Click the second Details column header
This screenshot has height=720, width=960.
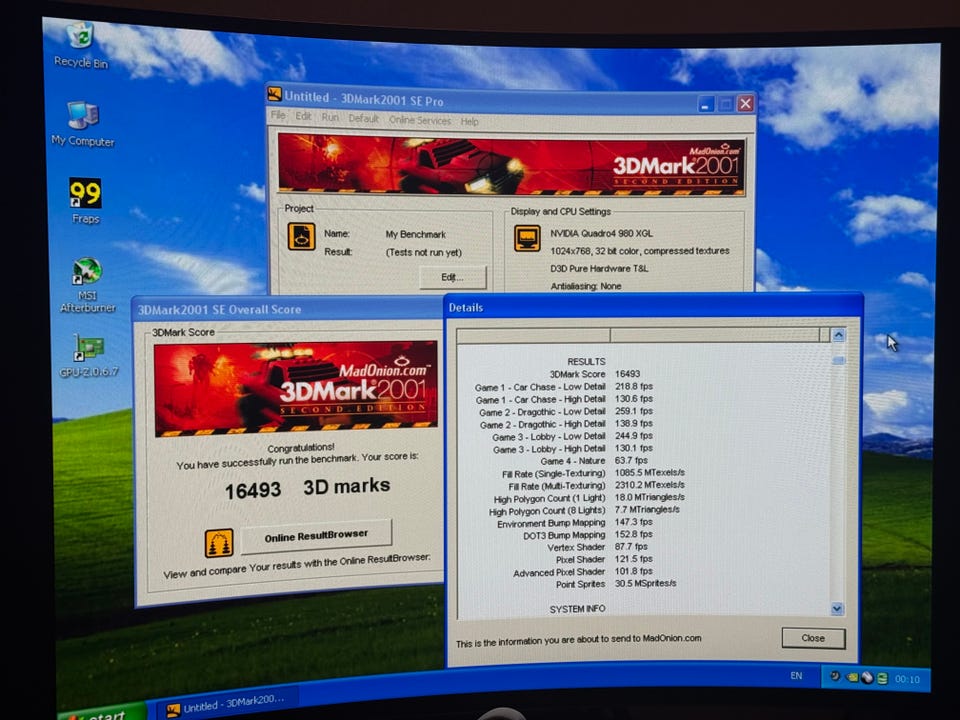pyautogui.click(x=715, y=335)
